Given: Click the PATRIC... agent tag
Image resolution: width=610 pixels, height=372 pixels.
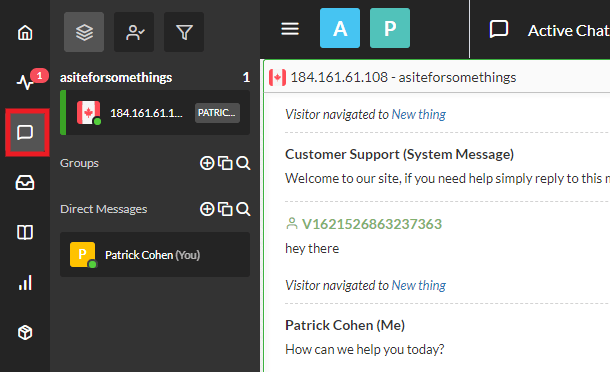Looking at the screenshot, I should click(217, 113).
